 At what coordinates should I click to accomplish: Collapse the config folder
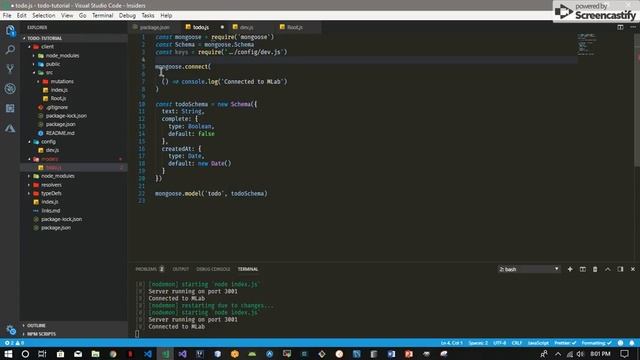pyautogui.click(x=29, y=142)
